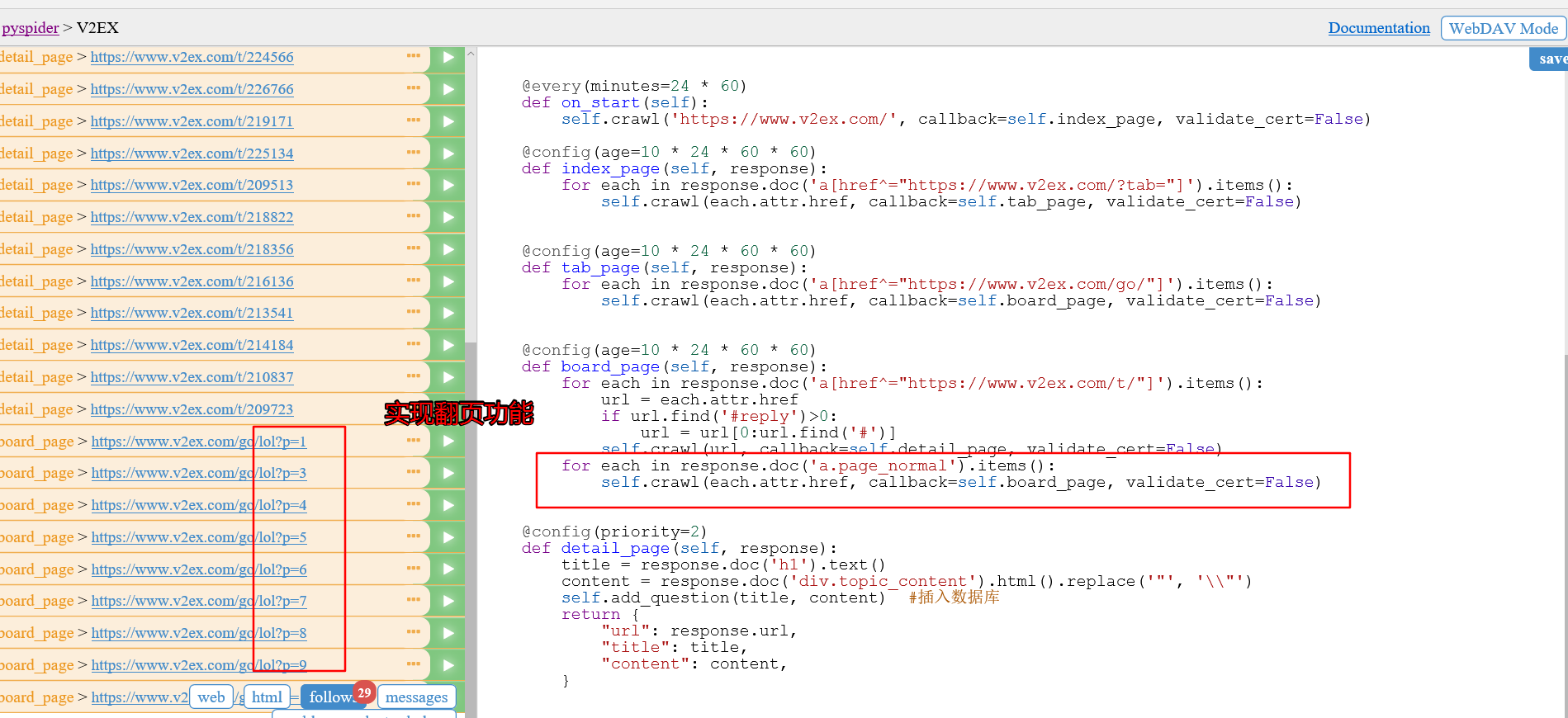The width and height of the screenshot is (1568, 718).
Task: Place cursor on def detail_page line
Action: click(680, 548)
